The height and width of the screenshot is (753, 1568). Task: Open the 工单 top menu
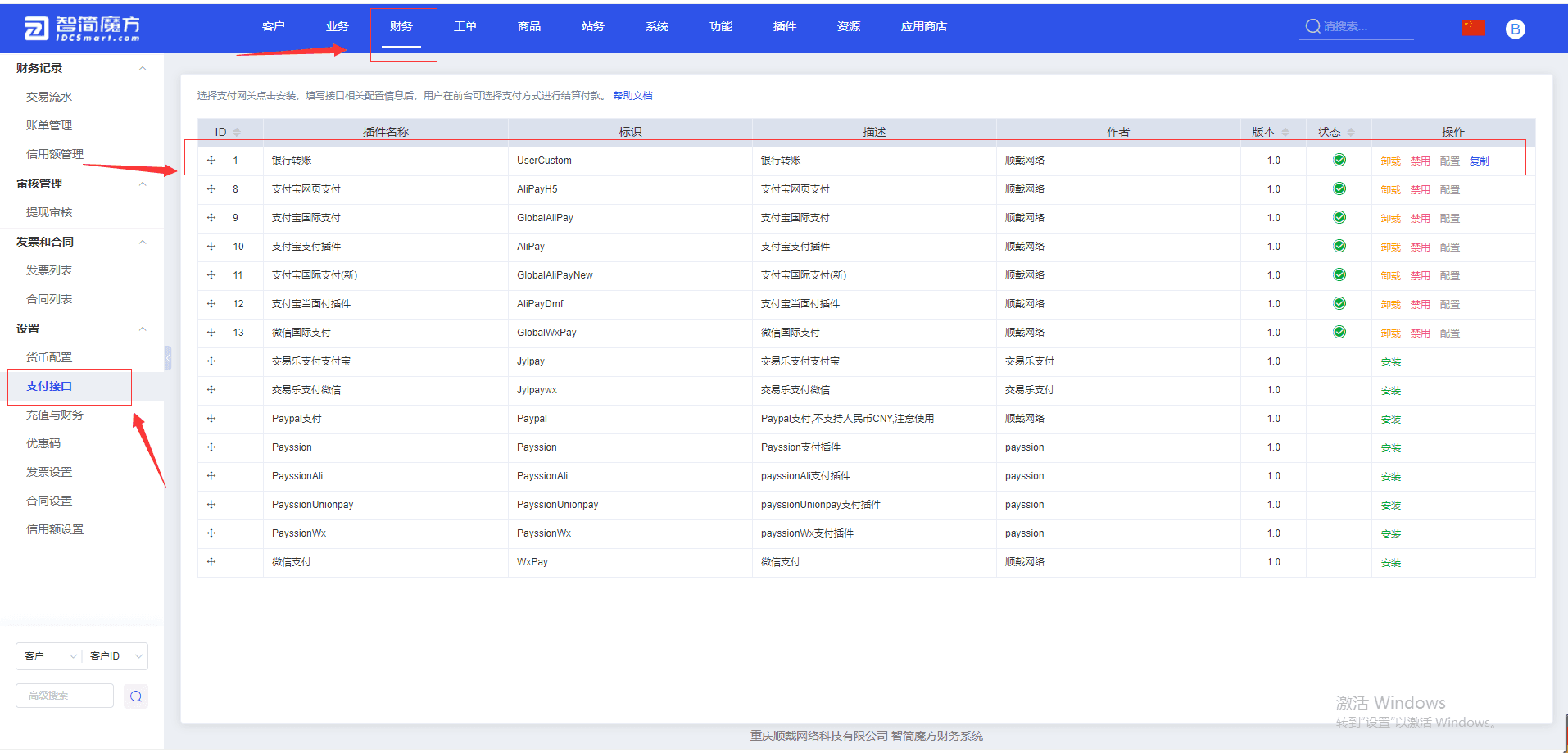465,27
